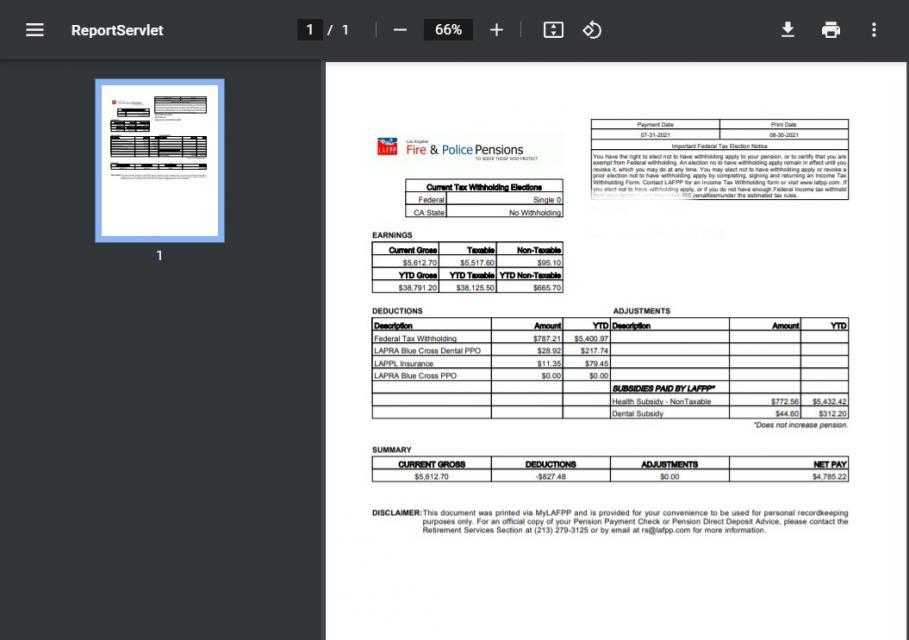The width and height of the screenshot is (909, 640).
Task: Click the Federal Tax Withholding row
Action: (415, 339)
